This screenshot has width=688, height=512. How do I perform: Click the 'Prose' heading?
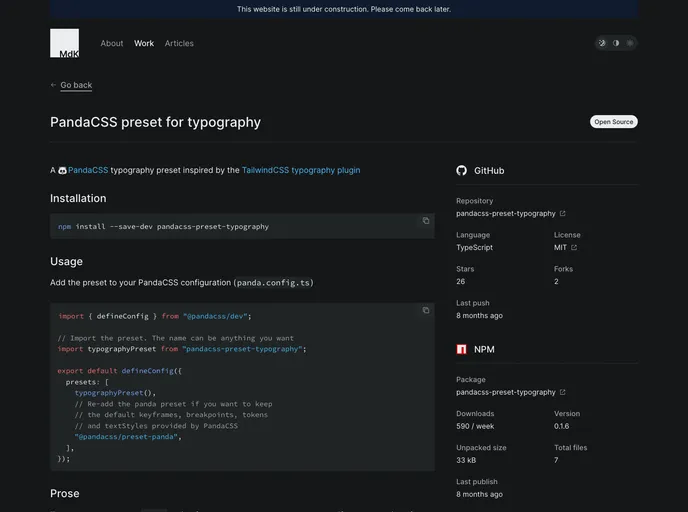click(64, 494)
